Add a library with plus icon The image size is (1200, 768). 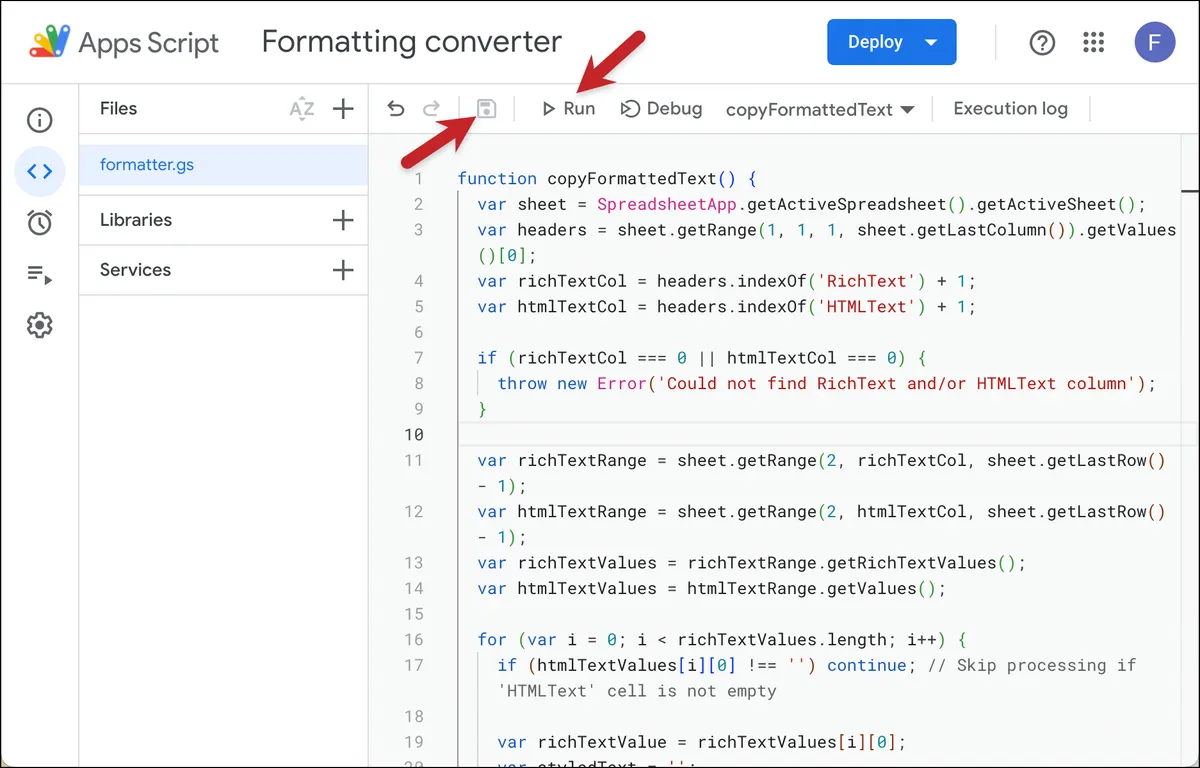pos(343,220)
